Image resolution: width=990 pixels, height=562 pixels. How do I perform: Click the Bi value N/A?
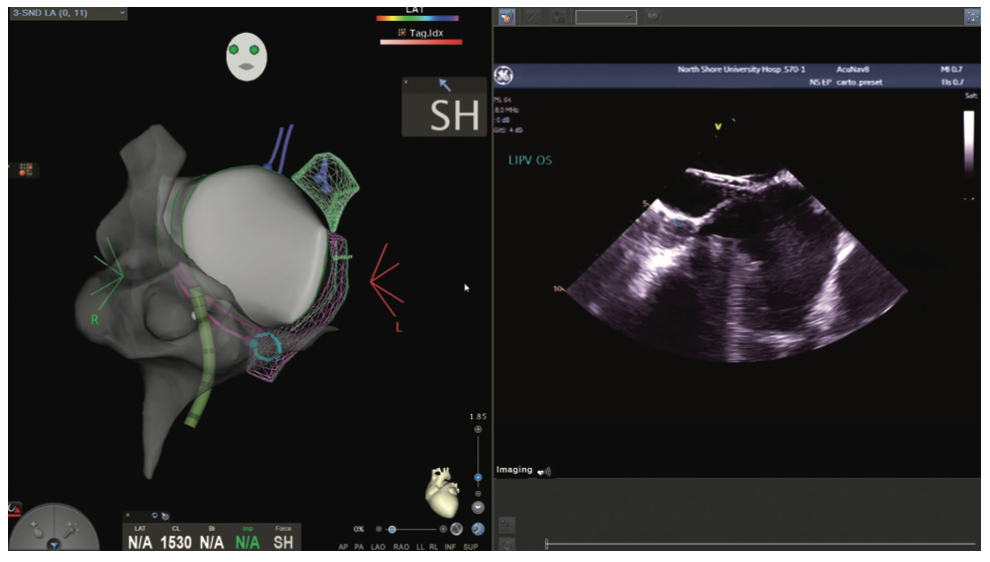tap(212, 542)
